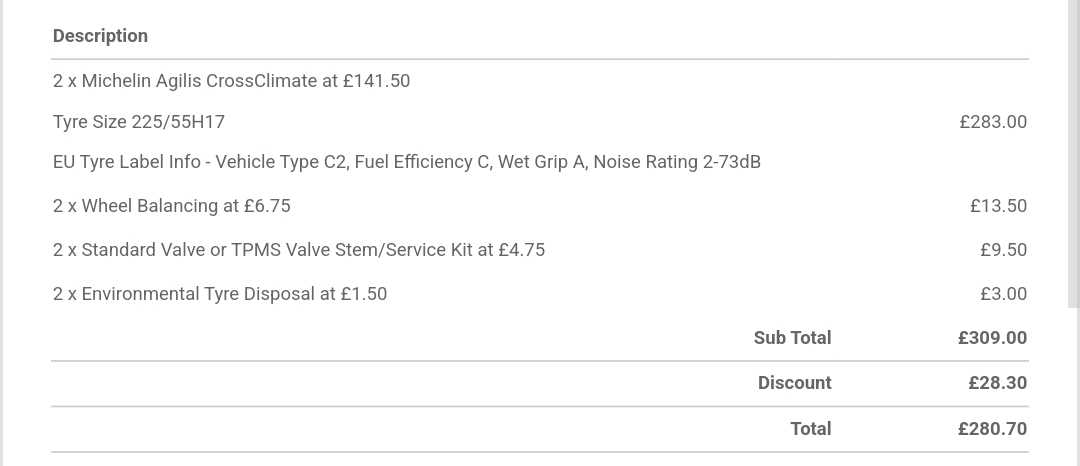Screen dimensions: 1080x466
Task: Click the Sub Total label
Action: coord(792,338)
